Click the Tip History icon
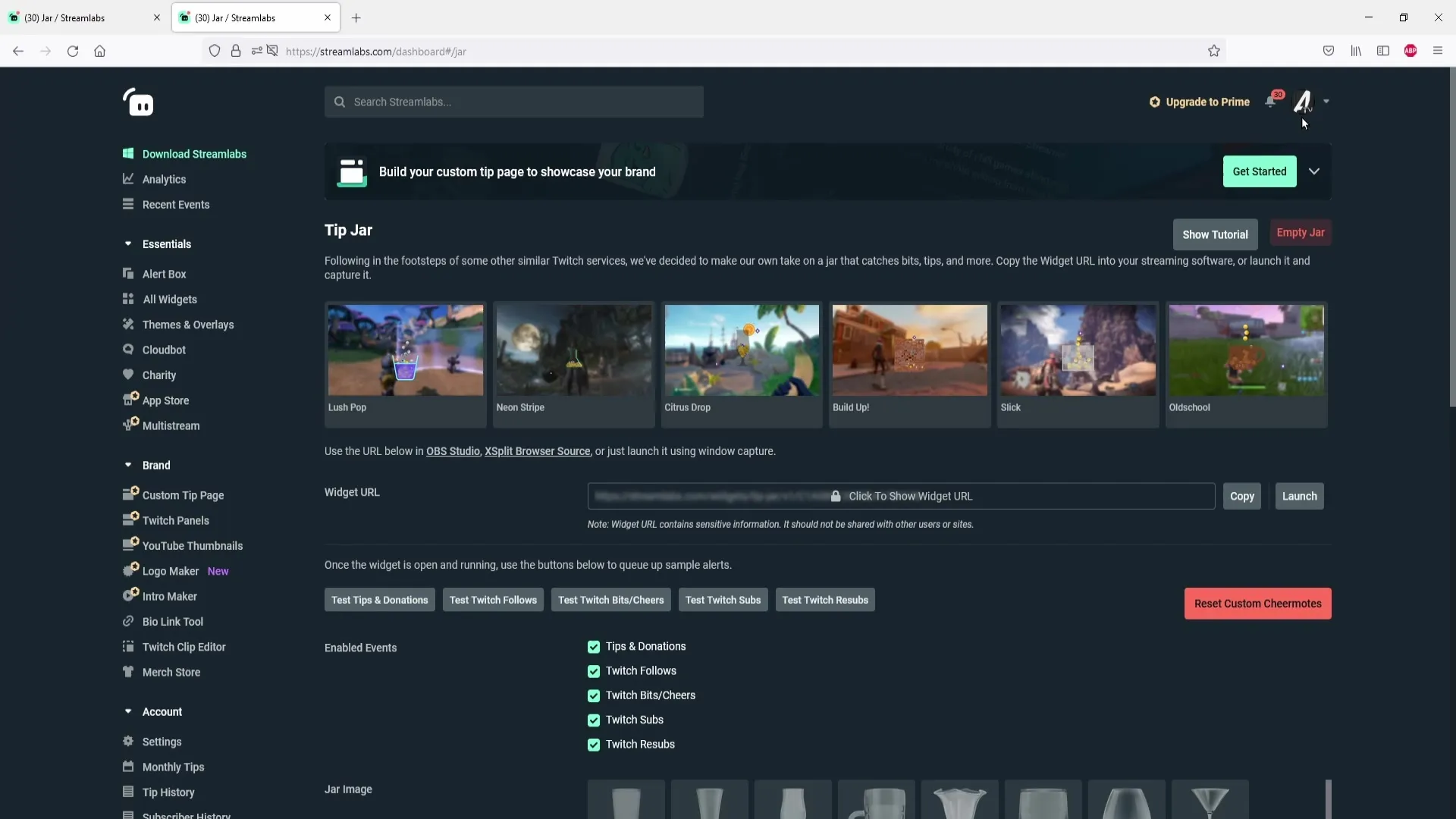The image size is (1456, 819). click(128, 792)
